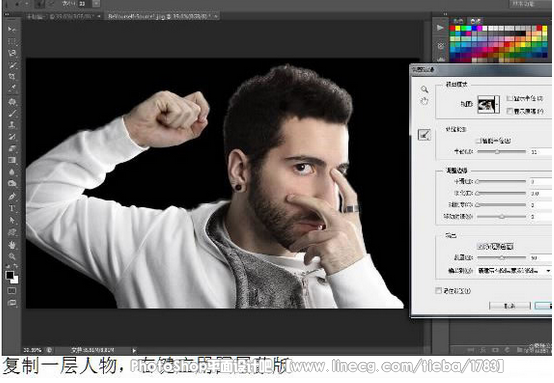The height and width of the screenshot is (383, 554).
Task: Click Shift Edge slider handle
Action: point(502,217)
